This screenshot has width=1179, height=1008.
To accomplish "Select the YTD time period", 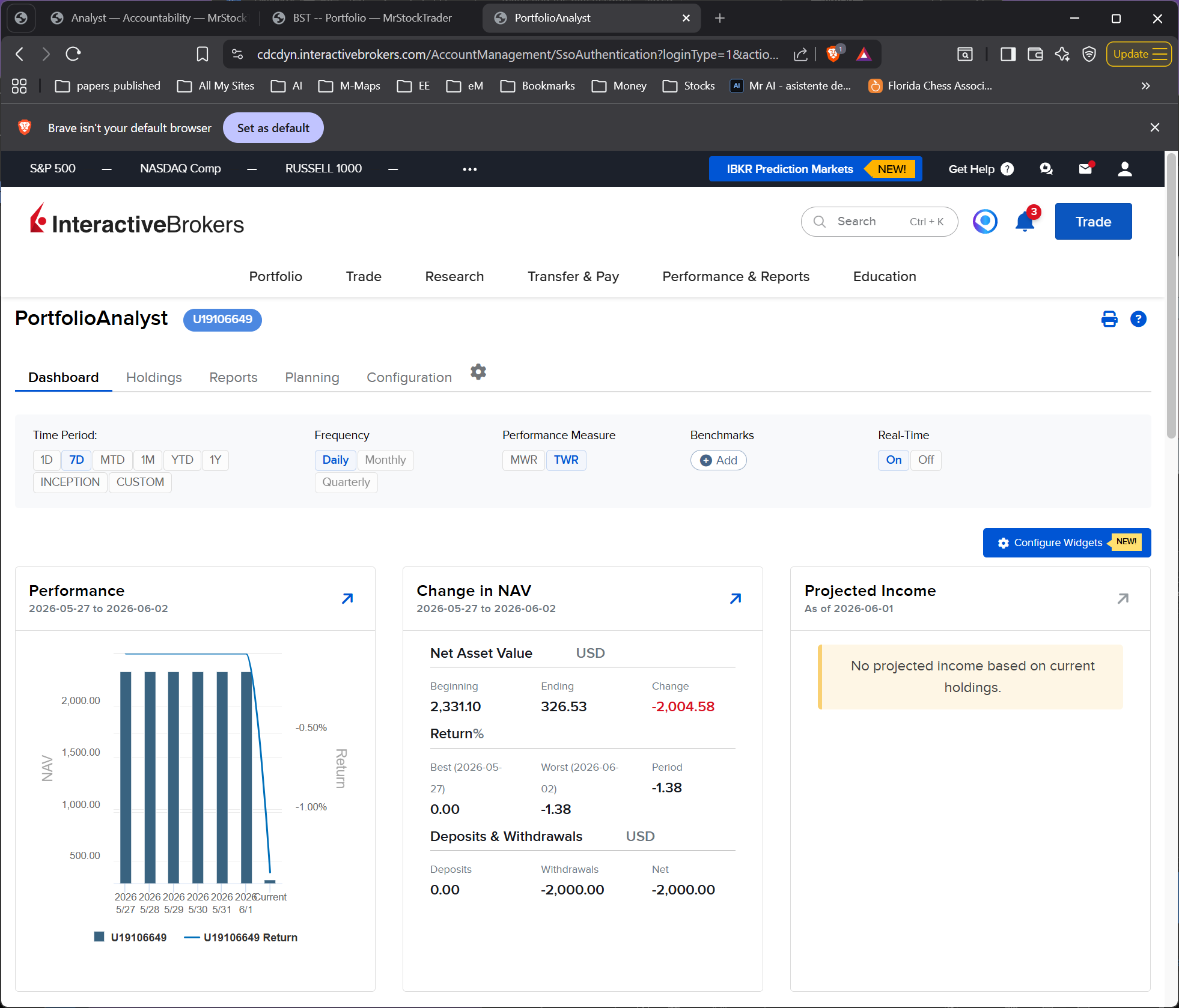I will click(182, 460).
